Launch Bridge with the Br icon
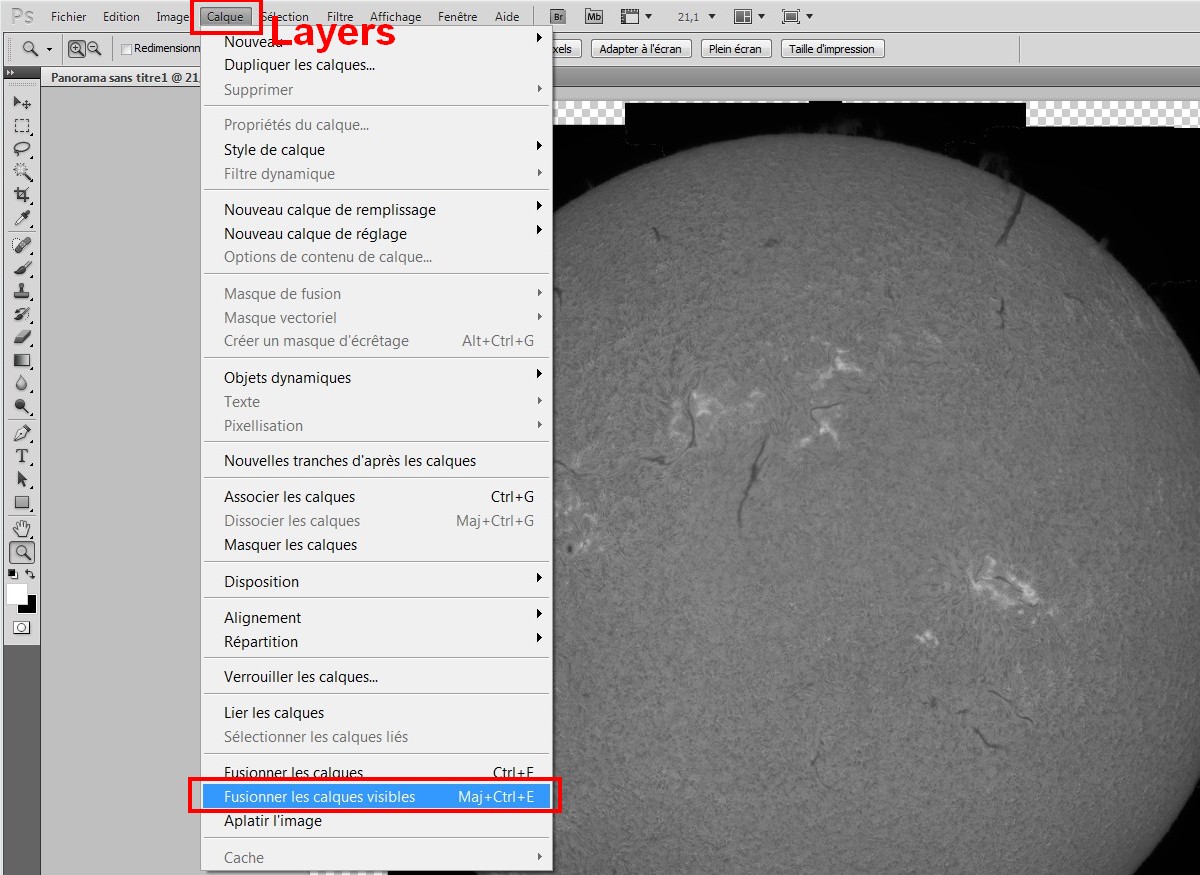This screenshot has width=1200, height=875. pyautogui.click(x=560, y=17)
